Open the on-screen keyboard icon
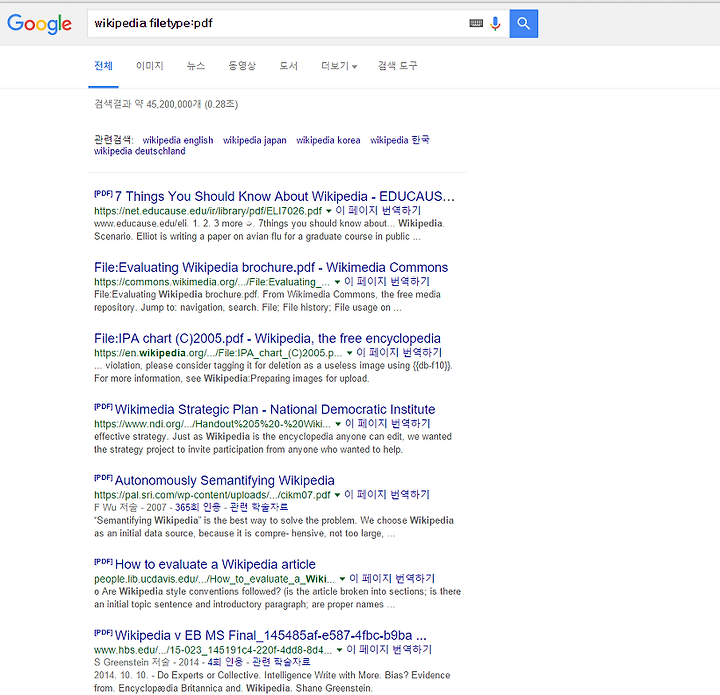The height and width of the screenshot is (695, 720). [476, 23]
